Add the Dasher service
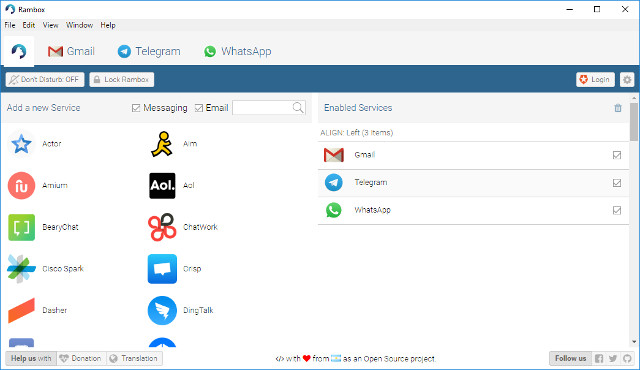Image resolution: width=640 pixels, height=370 pixels. click(21, 310)
